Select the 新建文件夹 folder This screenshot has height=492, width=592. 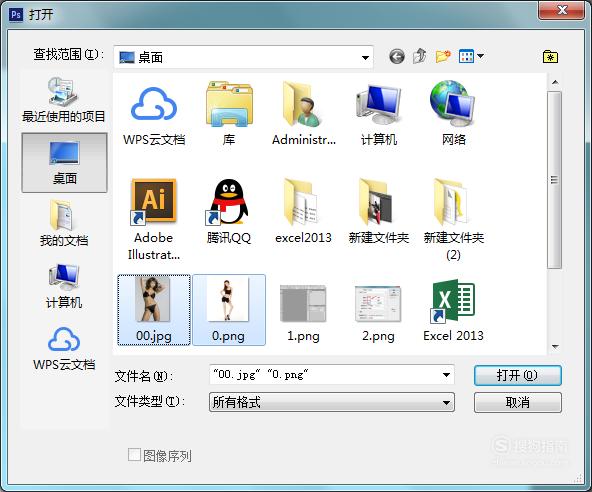coord(379,211)
